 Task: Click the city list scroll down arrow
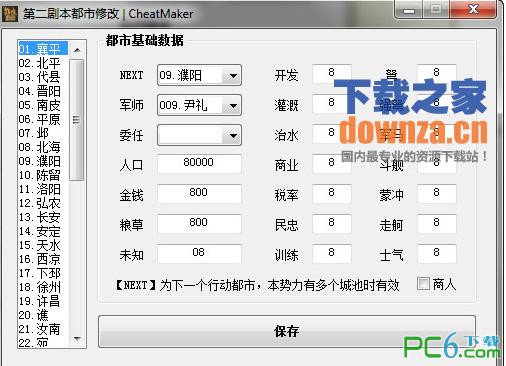77,339
